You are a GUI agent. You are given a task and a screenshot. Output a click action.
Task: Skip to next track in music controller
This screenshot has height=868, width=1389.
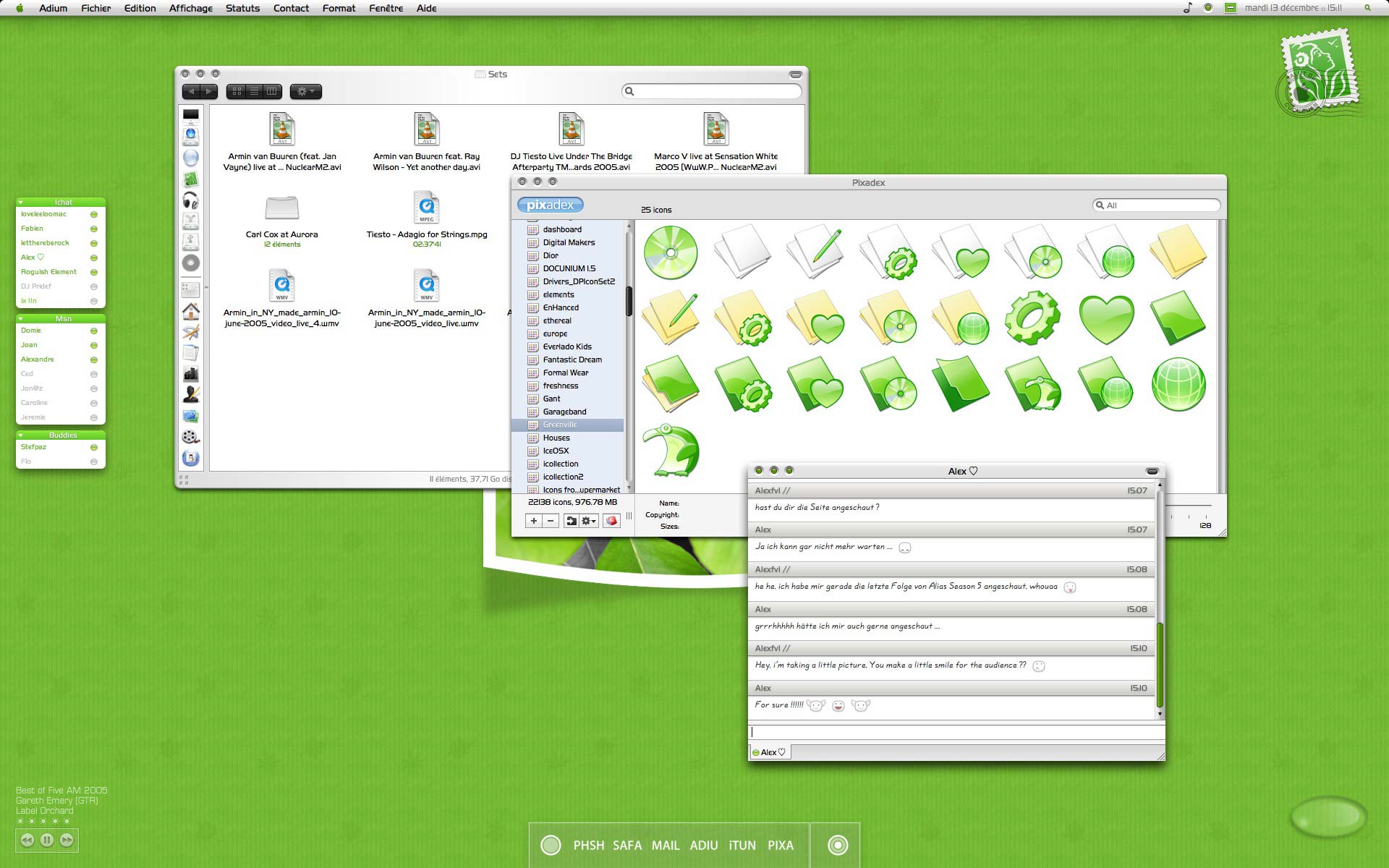coord(67,840)
